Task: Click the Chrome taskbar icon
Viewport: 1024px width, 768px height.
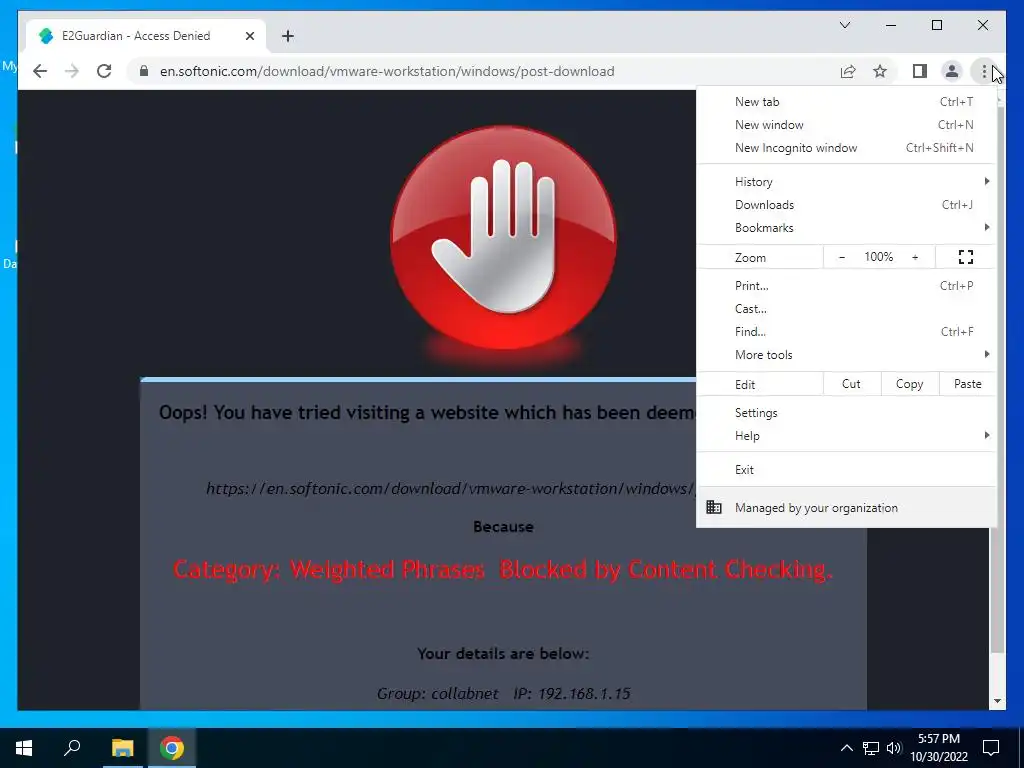Action: click(x=172, y=748)
